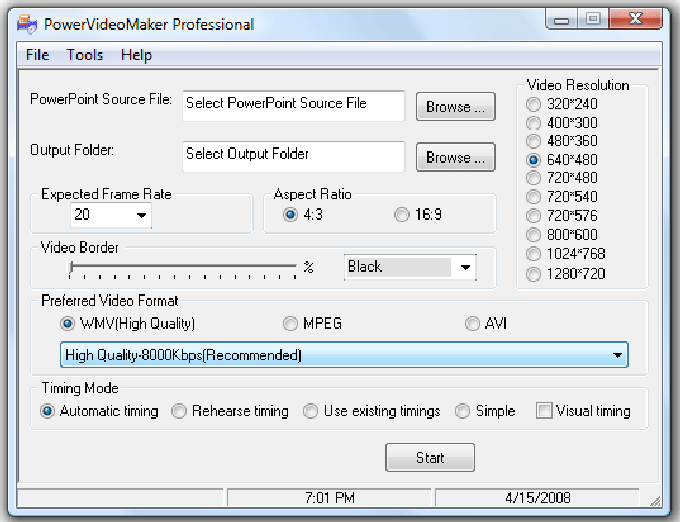Browse for the output folder

455,157
